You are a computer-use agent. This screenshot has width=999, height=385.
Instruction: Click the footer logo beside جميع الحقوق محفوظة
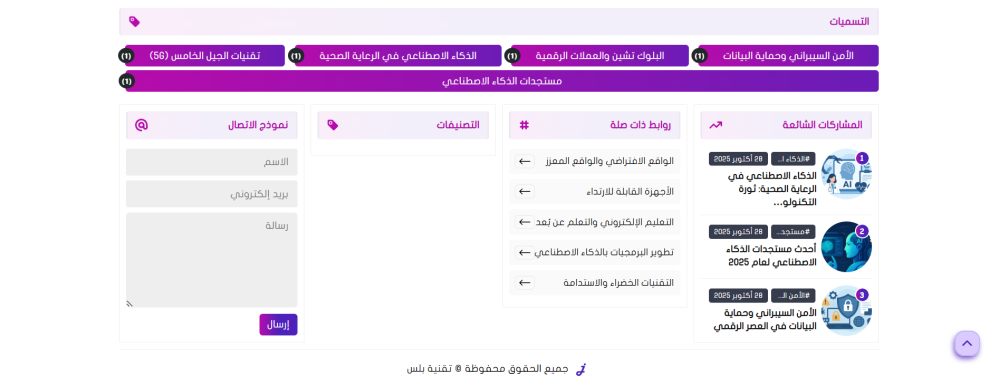pos(580,369)
